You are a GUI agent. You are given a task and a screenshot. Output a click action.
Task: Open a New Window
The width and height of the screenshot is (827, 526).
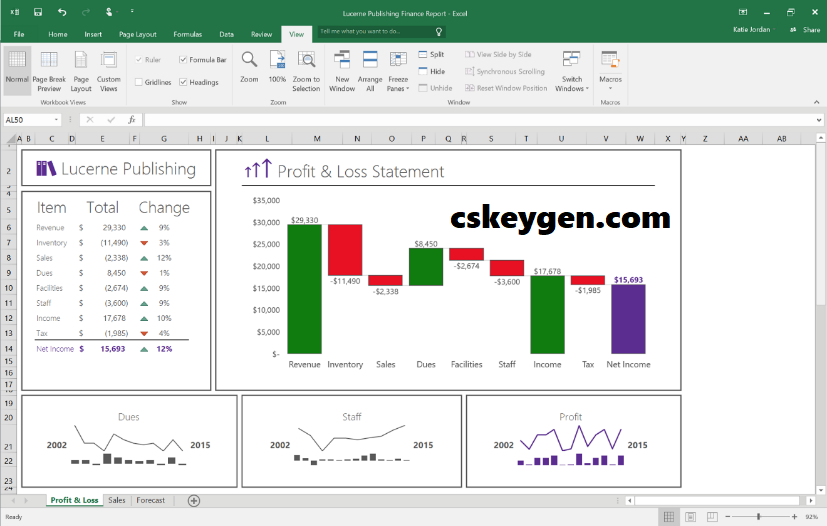[342, 71]
